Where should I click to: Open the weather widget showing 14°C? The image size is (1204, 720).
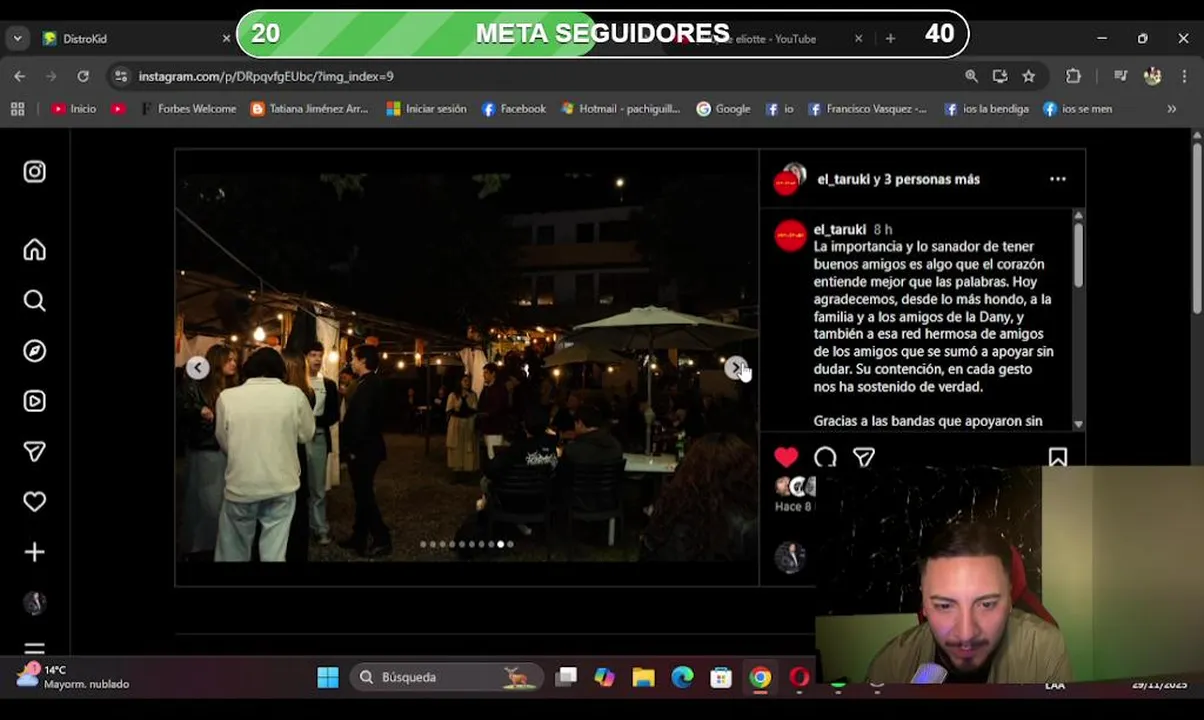[x=72, y=677]
